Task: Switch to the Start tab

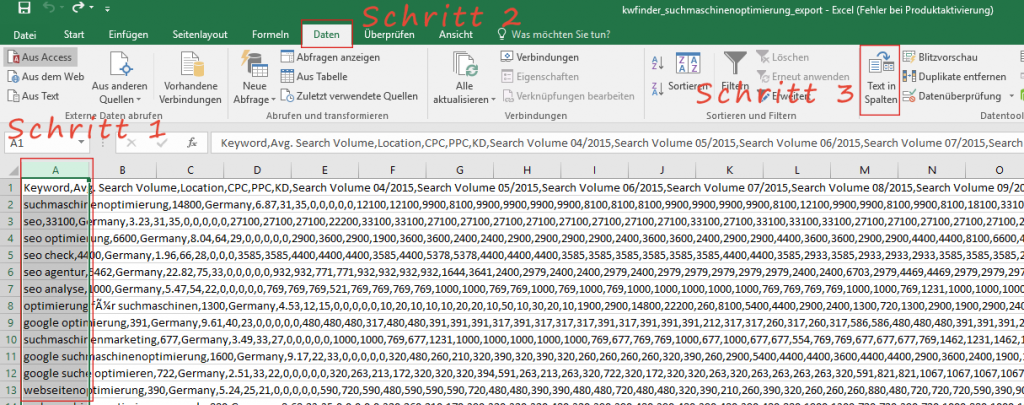Action: click(74, 35)
